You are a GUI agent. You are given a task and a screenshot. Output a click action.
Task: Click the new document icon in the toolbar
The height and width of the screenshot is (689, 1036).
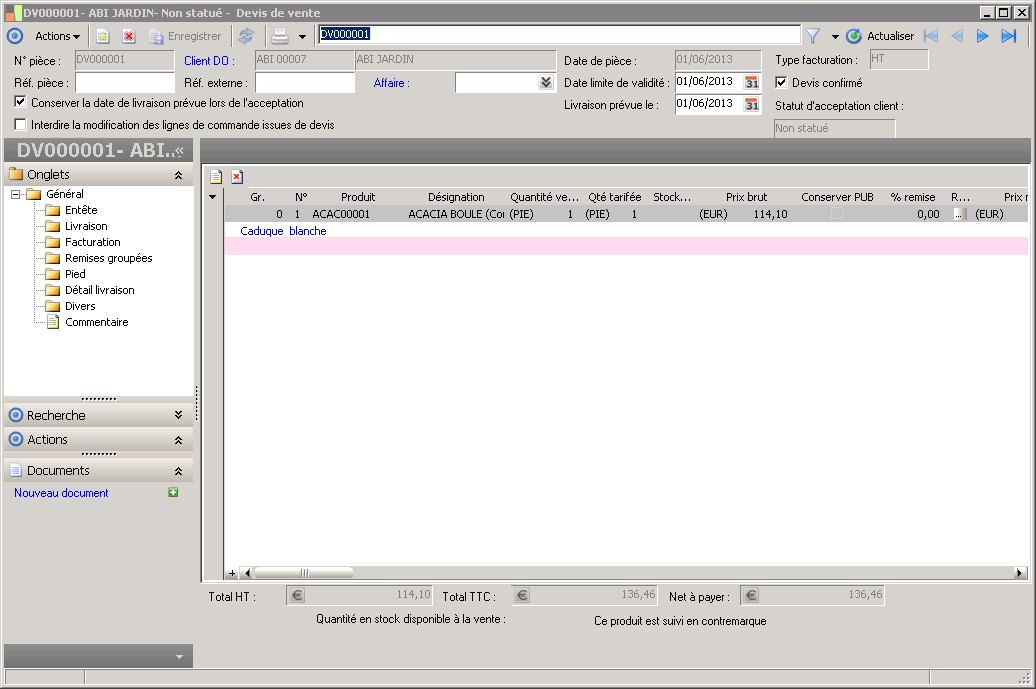pos(102,36)
